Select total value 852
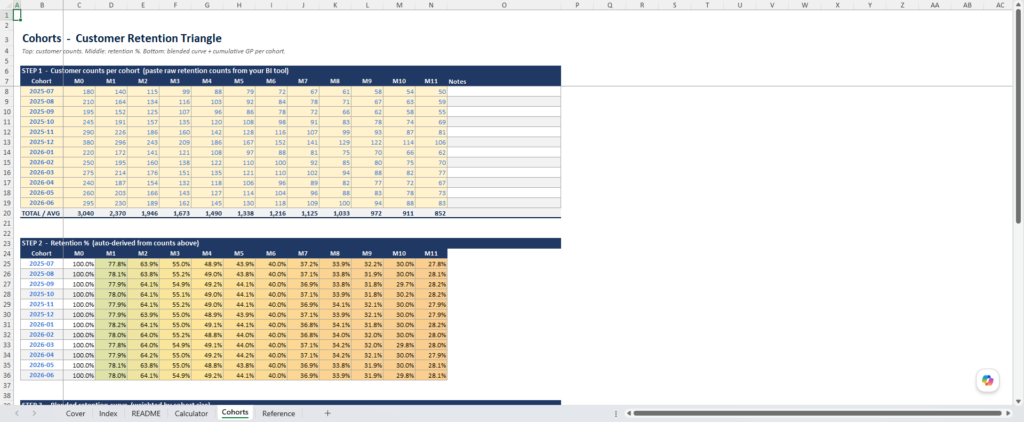Image resolution: width=1024 pixels, height=422 pixels. [x=432, y=213]
